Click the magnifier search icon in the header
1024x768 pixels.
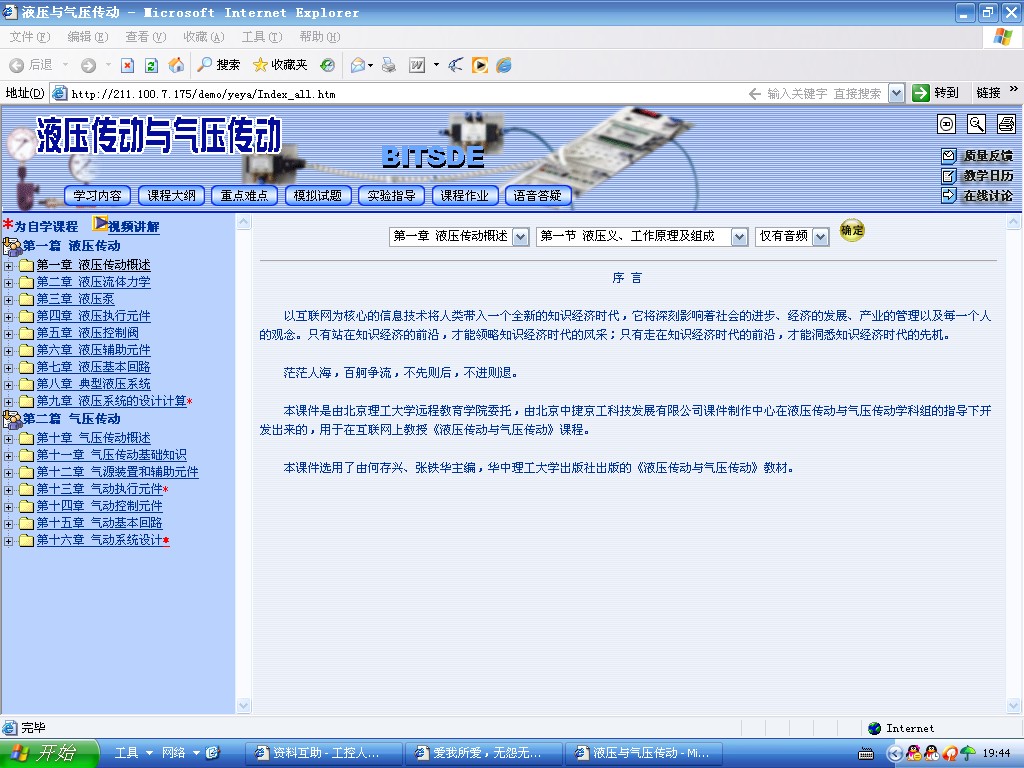pyautogui.click(x=976, y=124)
